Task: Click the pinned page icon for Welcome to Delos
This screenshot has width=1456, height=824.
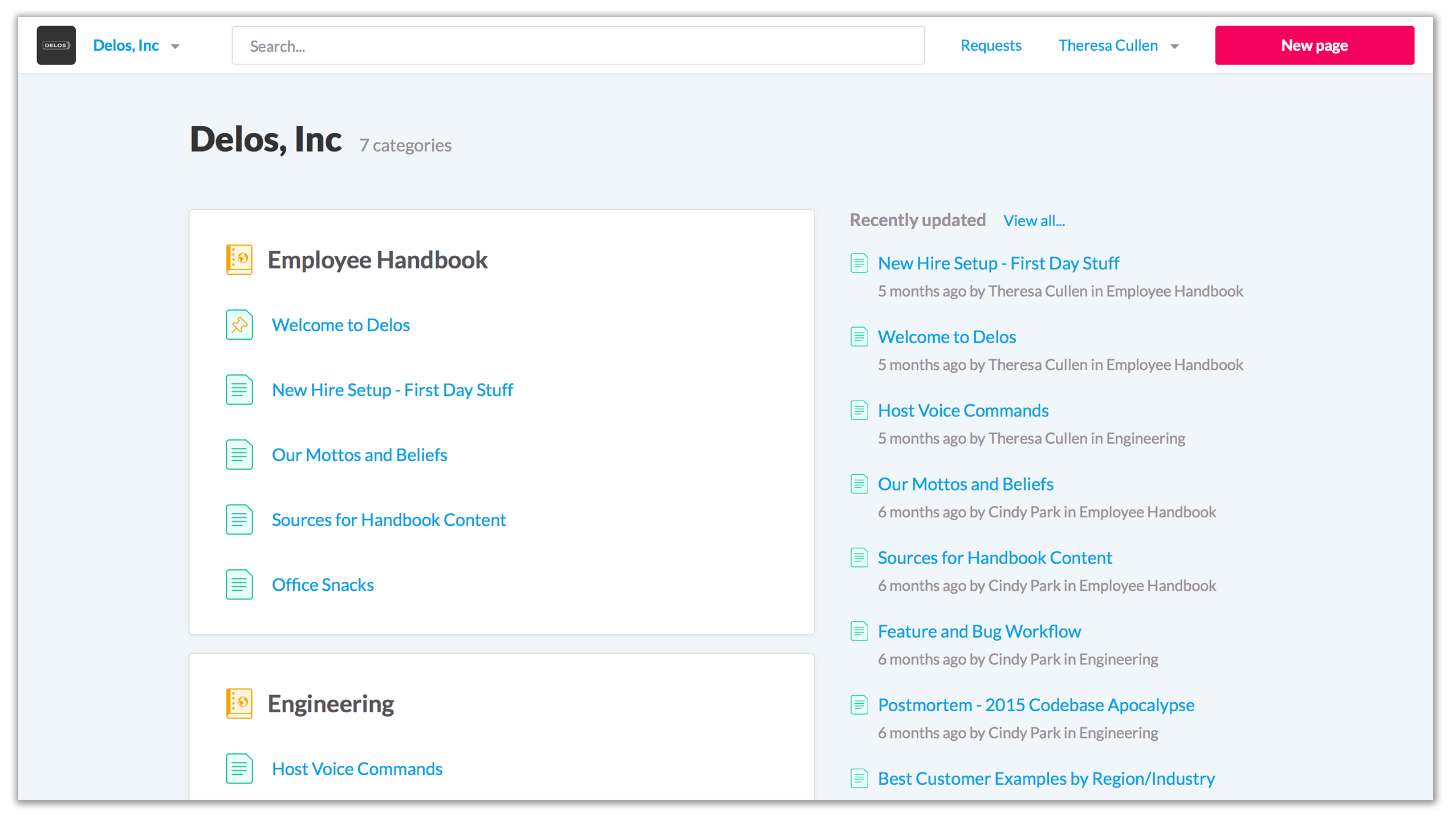Action: 239,325
